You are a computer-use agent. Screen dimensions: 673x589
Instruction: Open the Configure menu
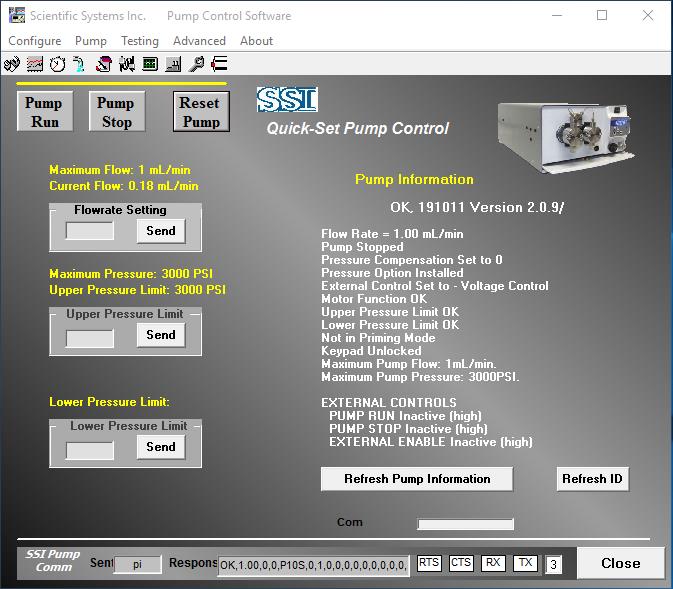[x=35, y=41]
